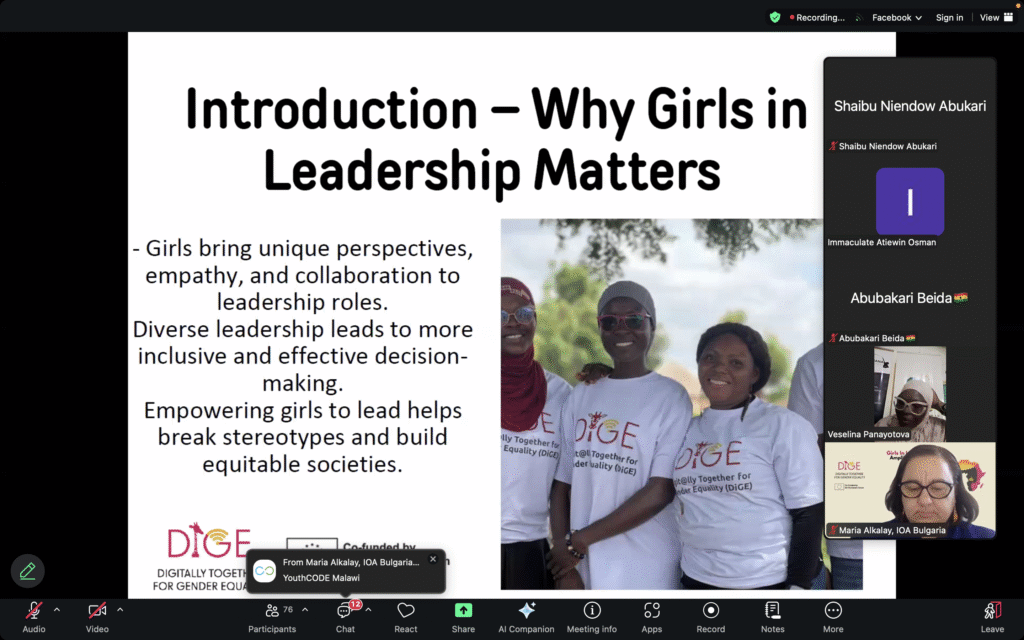Dismiss the chat notification from Maria Alkalay
The height and width of the screenshot is (640, 1024).
coord(433,559)
